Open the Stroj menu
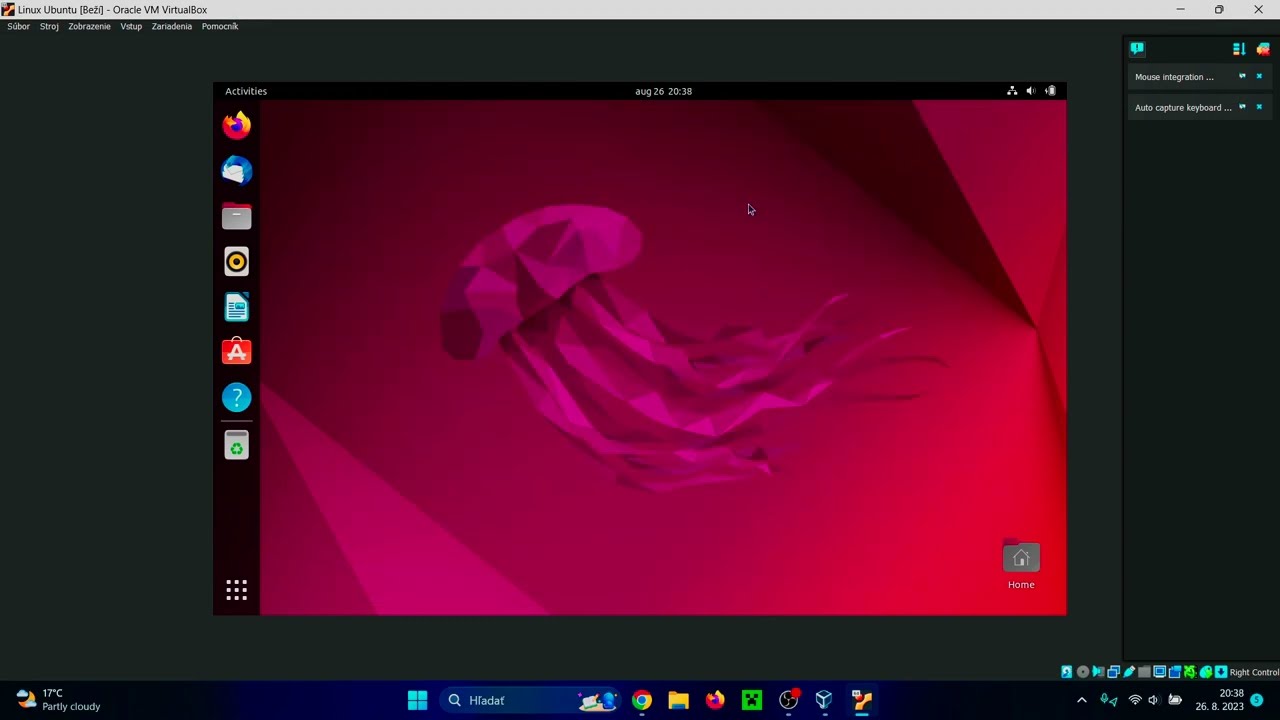This screenshot has height=720, width=1280. pyautogui.click(x=49, y=26)
